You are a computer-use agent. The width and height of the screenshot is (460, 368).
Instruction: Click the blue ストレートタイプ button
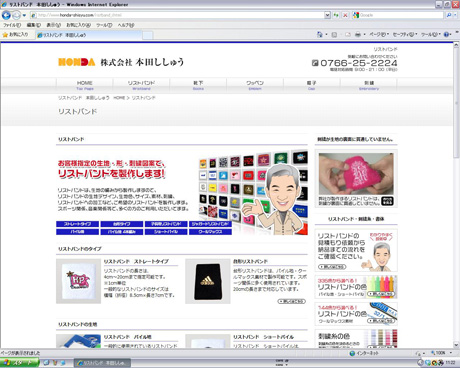point(77,224)
